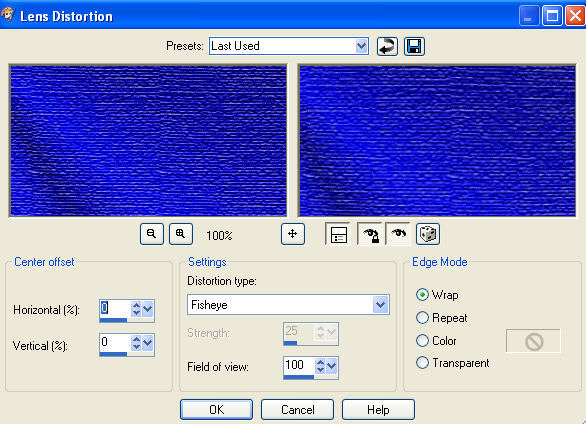Toggle the show/hide previews icon

(338, 235)
